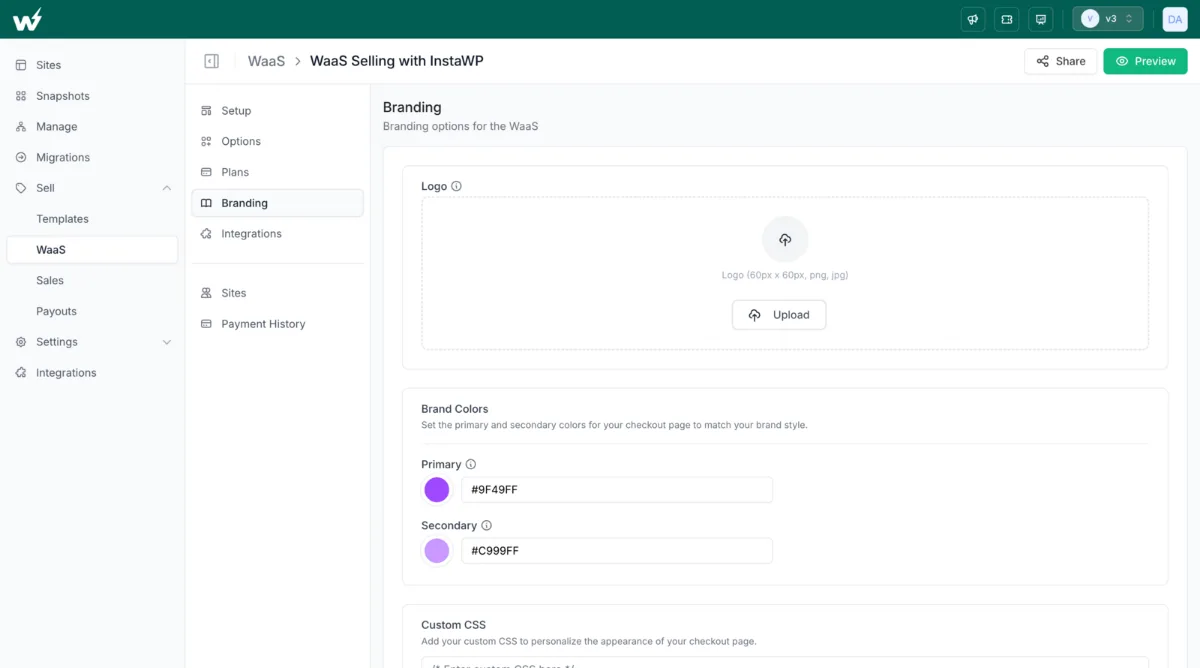Viewport: 1200px width, 668px height.
Task: Click the cloud upload circle icon
Action: (x=785, y=240)
